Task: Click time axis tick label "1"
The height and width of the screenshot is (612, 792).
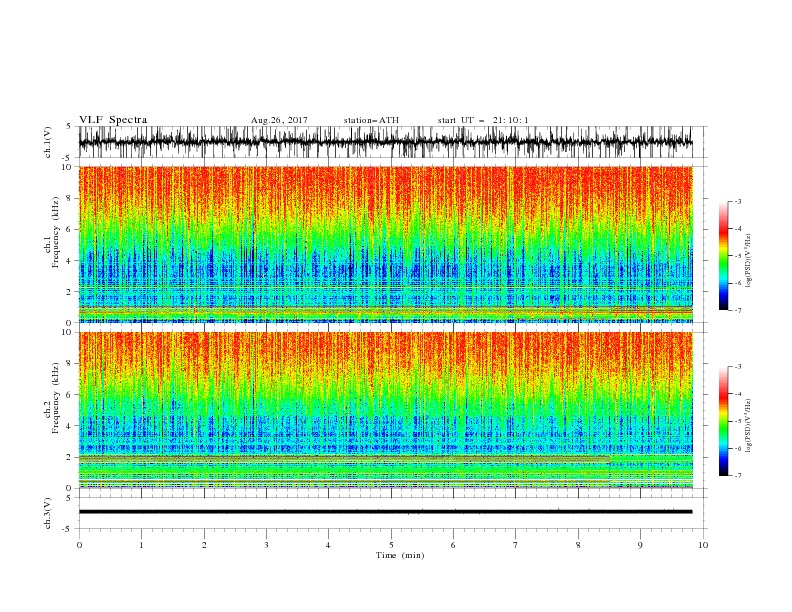Action: [141, 545]
